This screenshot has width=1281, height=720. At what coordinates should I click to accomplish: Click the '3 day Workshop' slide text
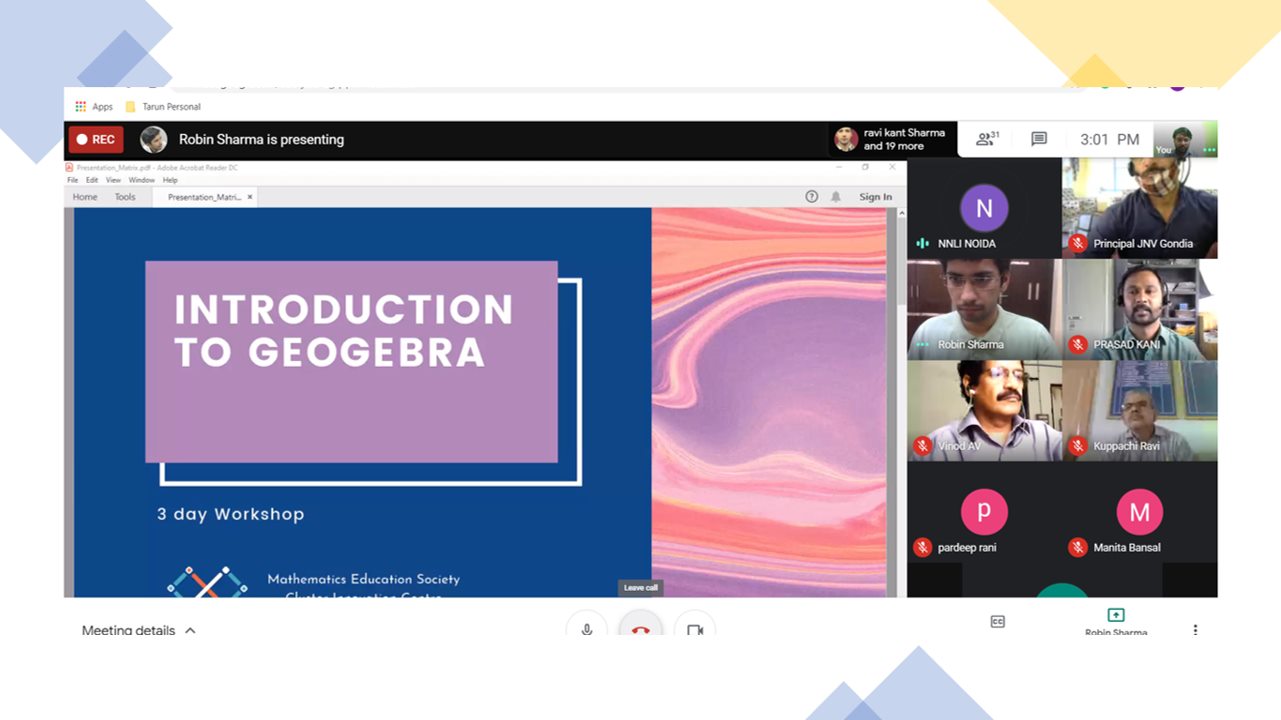pyautogui.click(x=231, y=514)
